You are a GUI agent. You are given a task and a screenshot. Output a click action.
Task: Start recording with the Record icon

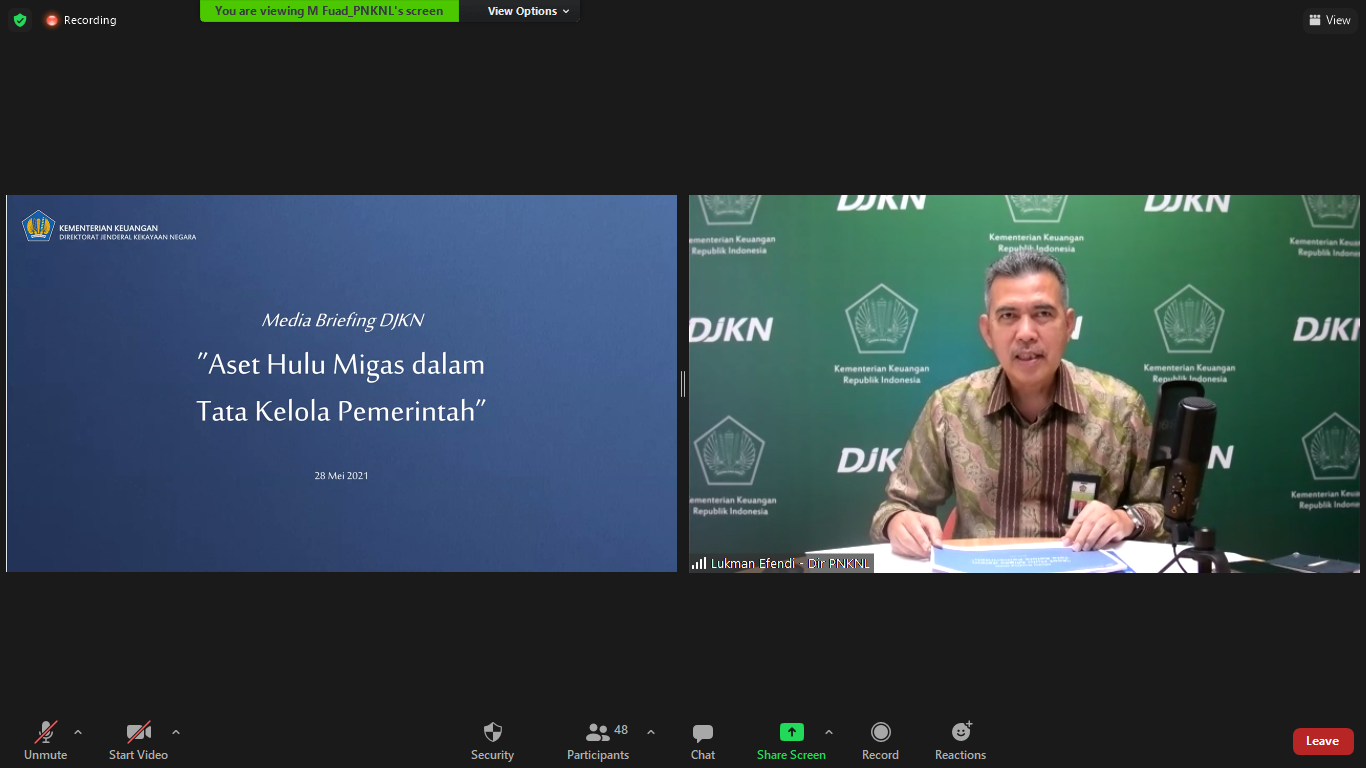tap(880, 733)
